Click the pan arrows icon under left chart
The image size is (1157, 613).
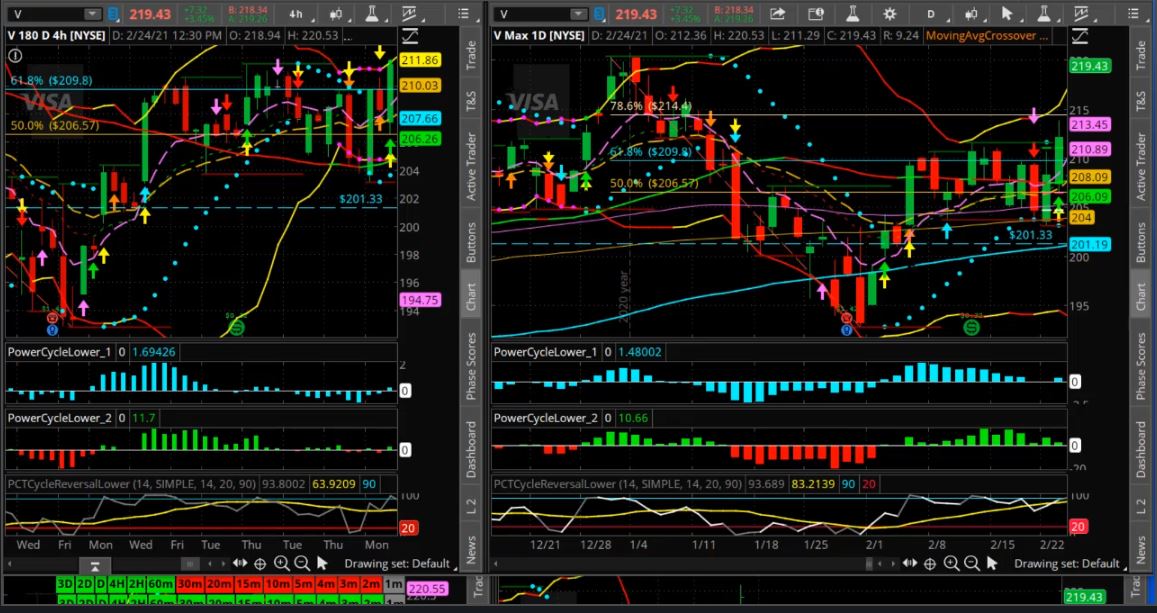[240, 564]
